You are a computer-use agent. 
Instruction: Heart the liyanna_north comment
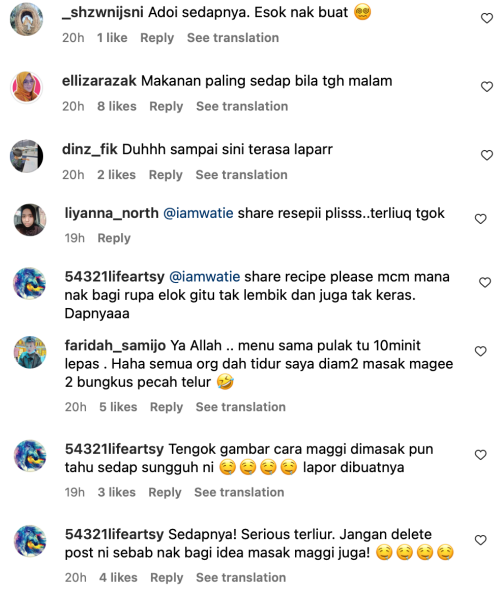tap(481, 219)
